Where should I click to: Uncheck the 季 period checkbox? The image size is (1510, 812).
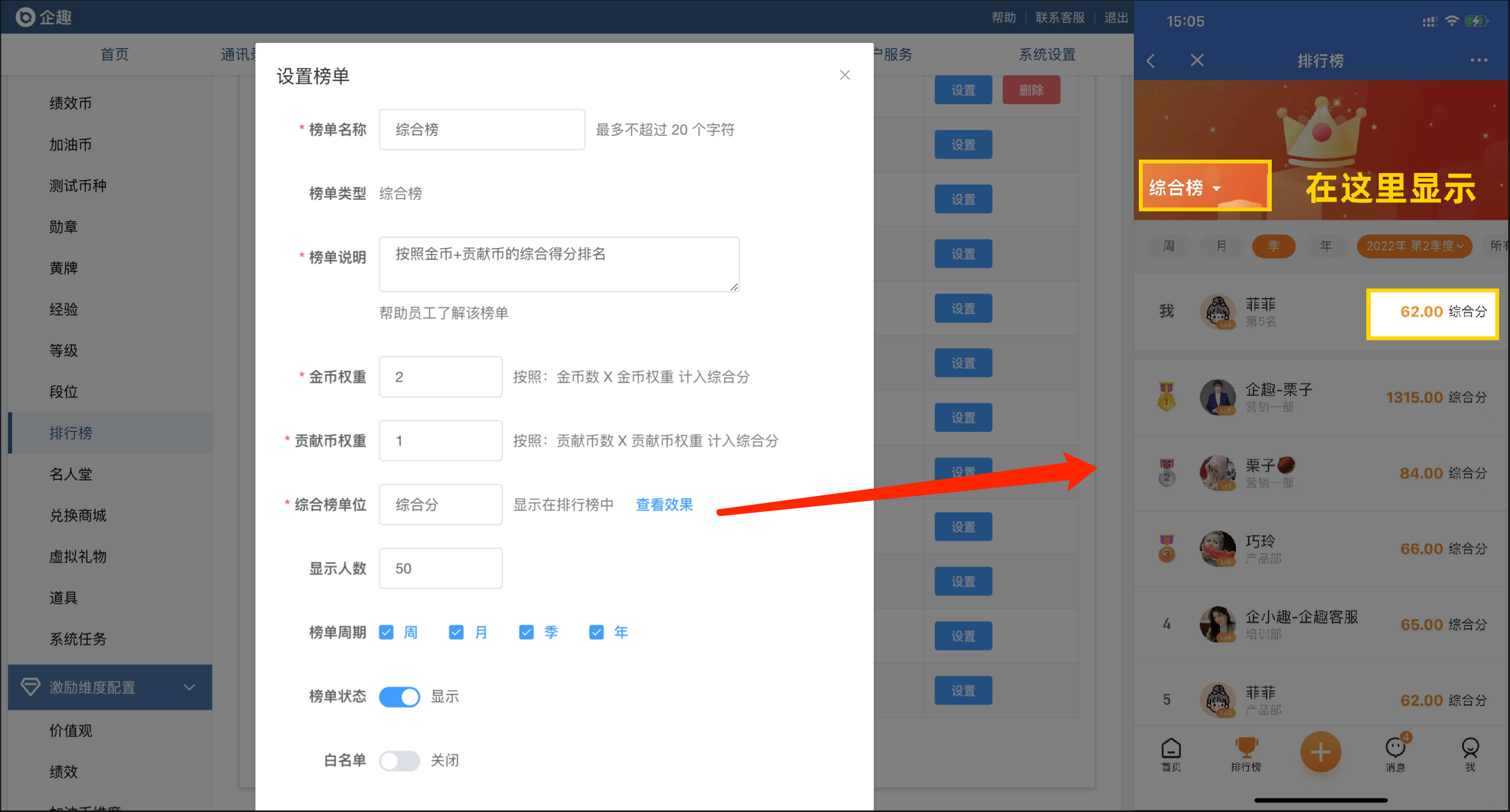(526, 632)
